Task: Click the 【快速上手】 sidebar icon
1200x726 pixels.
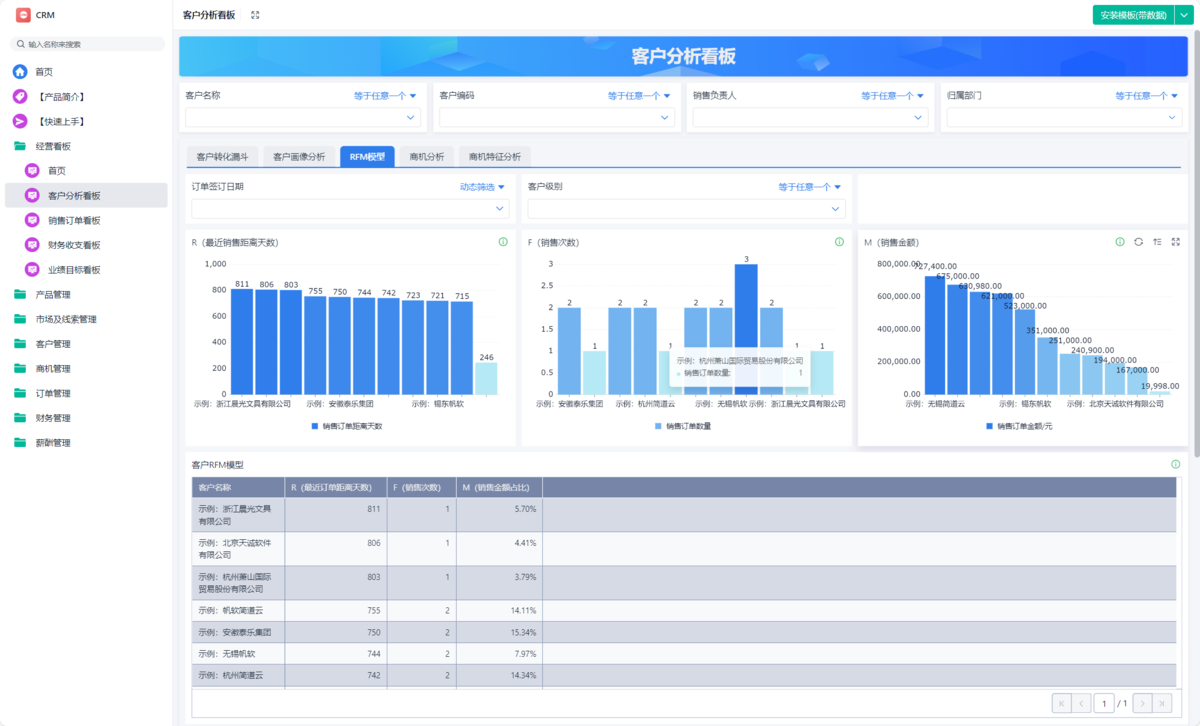Action: [x=20, y=121]
